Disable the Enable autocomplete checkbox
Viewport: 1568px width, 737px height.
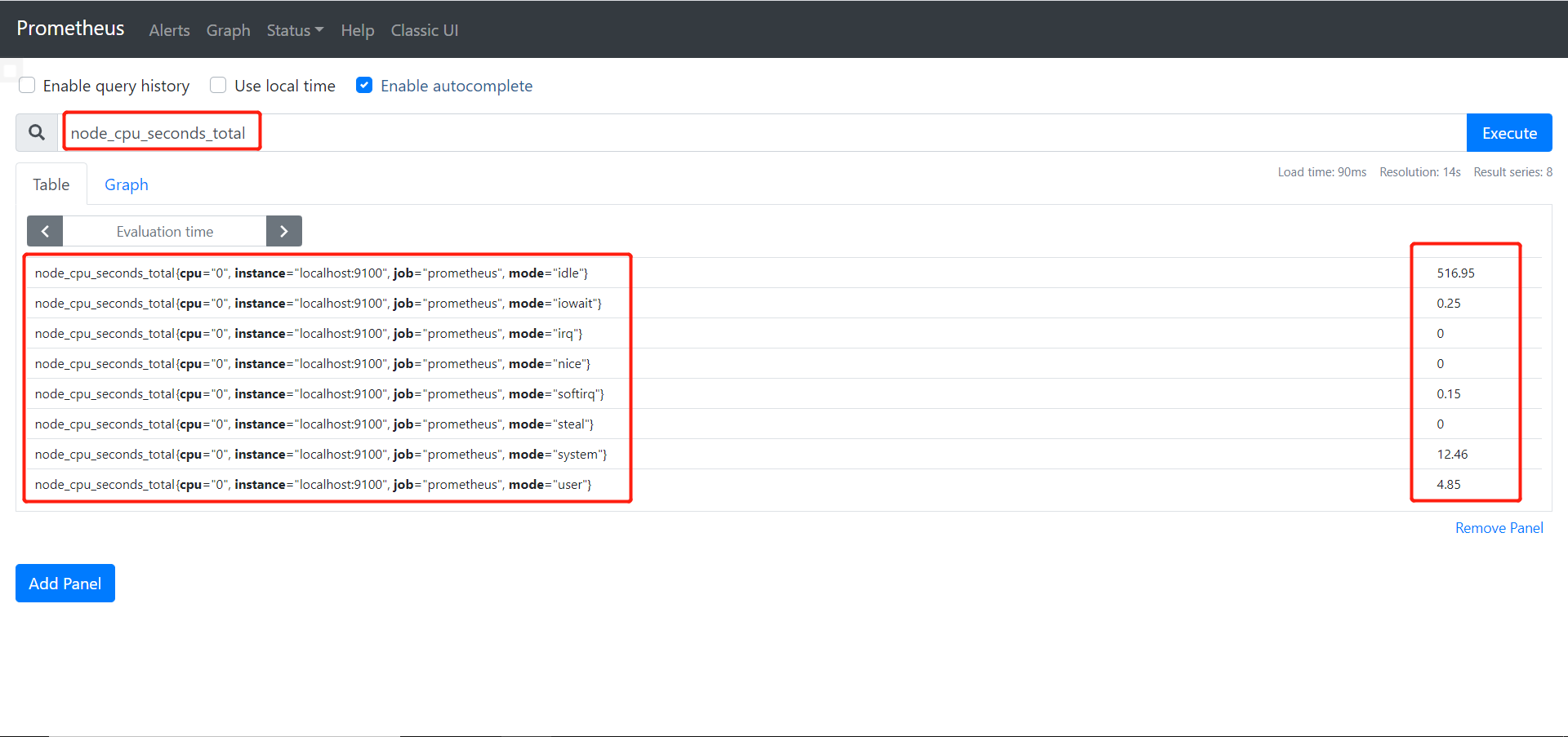tap(364, 85)
